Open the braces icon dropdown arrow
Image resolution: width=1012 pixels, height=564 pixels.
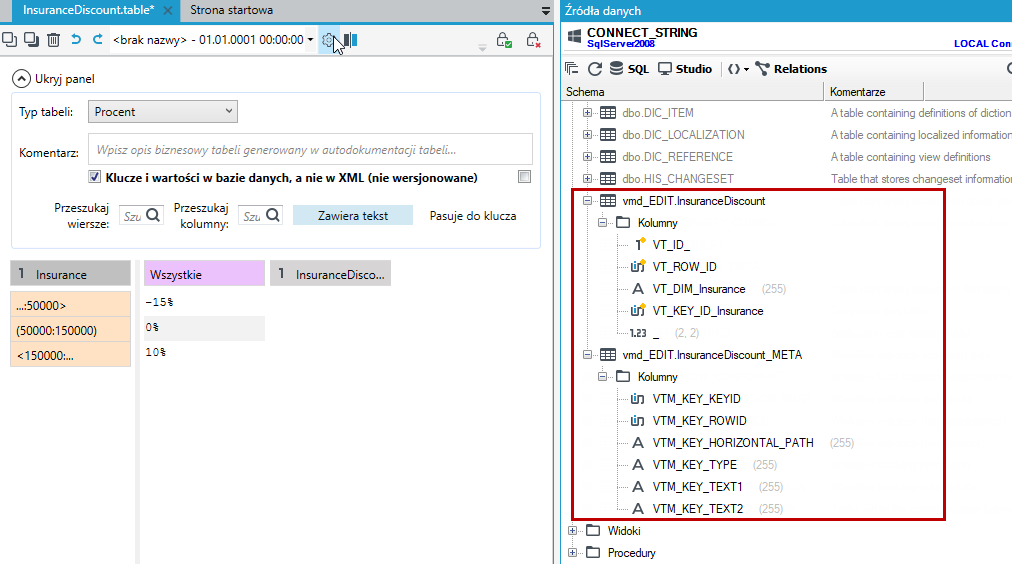tap(746, 69)
